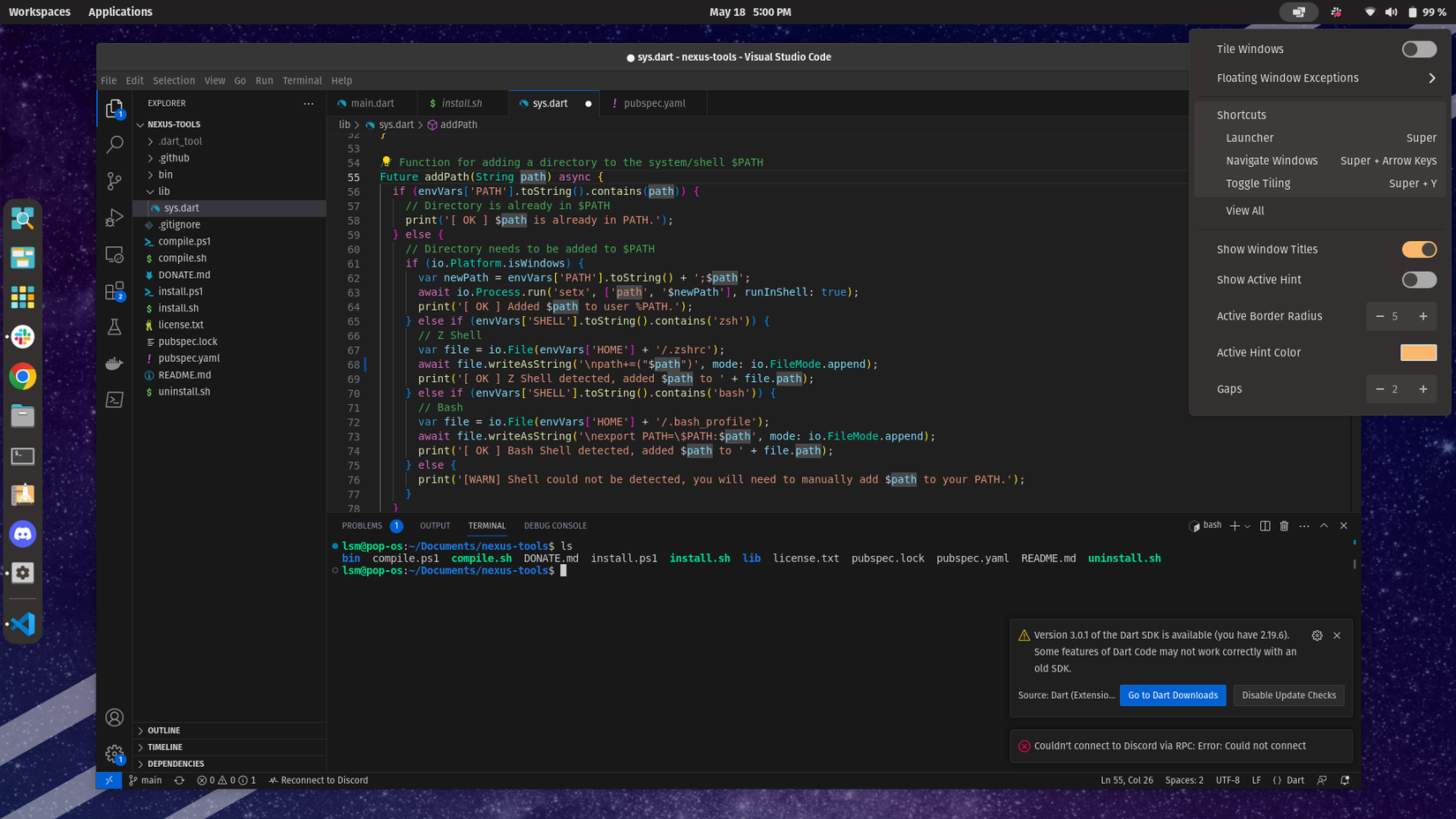Screen dimensions: 1456x819
Task: Open the Run and Debug view
Action: coord(114,218)
